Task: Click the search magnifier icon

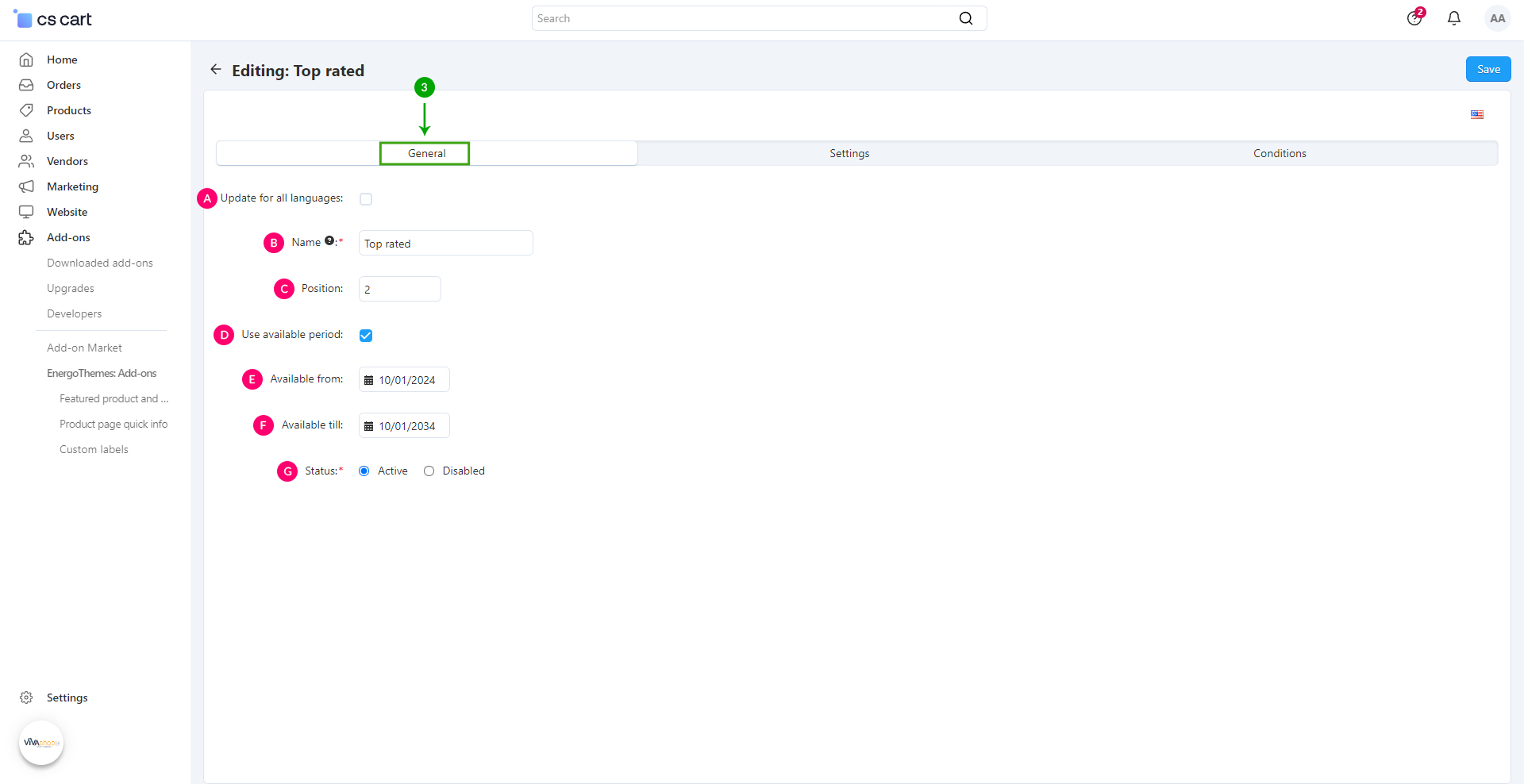Action: point(965,18)
